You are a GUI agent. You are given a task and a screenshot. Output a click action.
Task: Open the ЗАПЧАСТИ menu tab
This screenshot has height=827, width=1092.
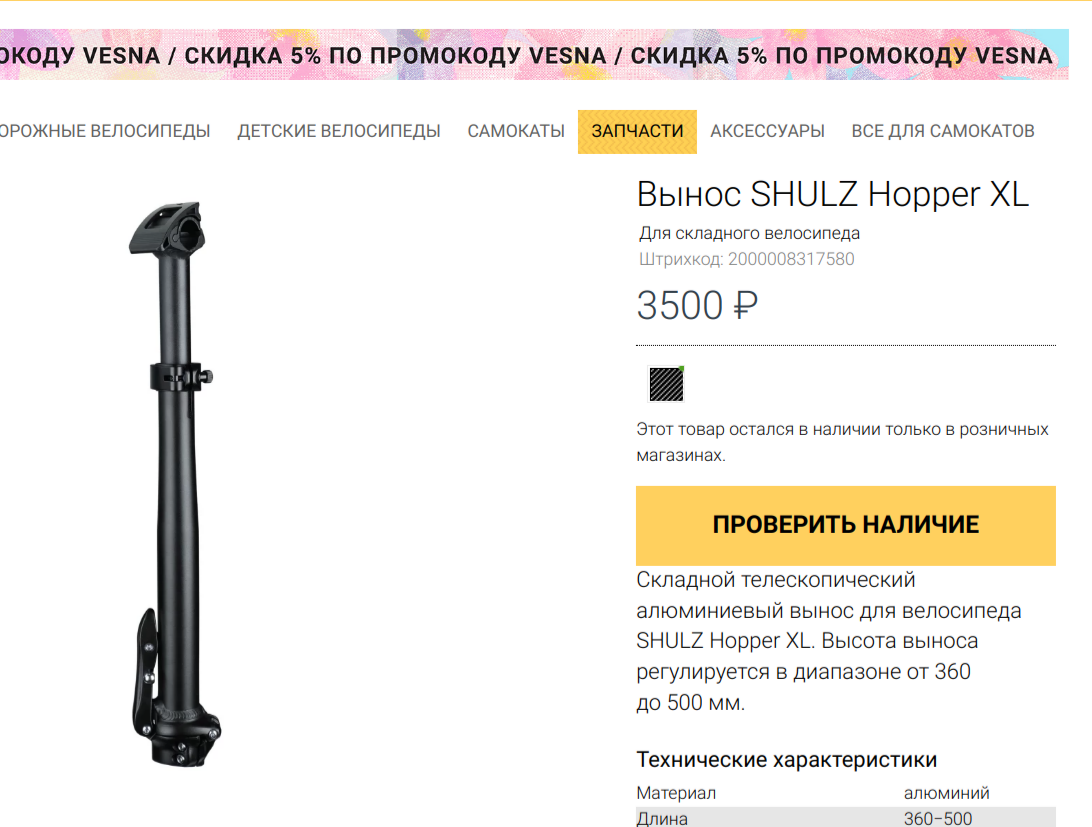[637, 132]
